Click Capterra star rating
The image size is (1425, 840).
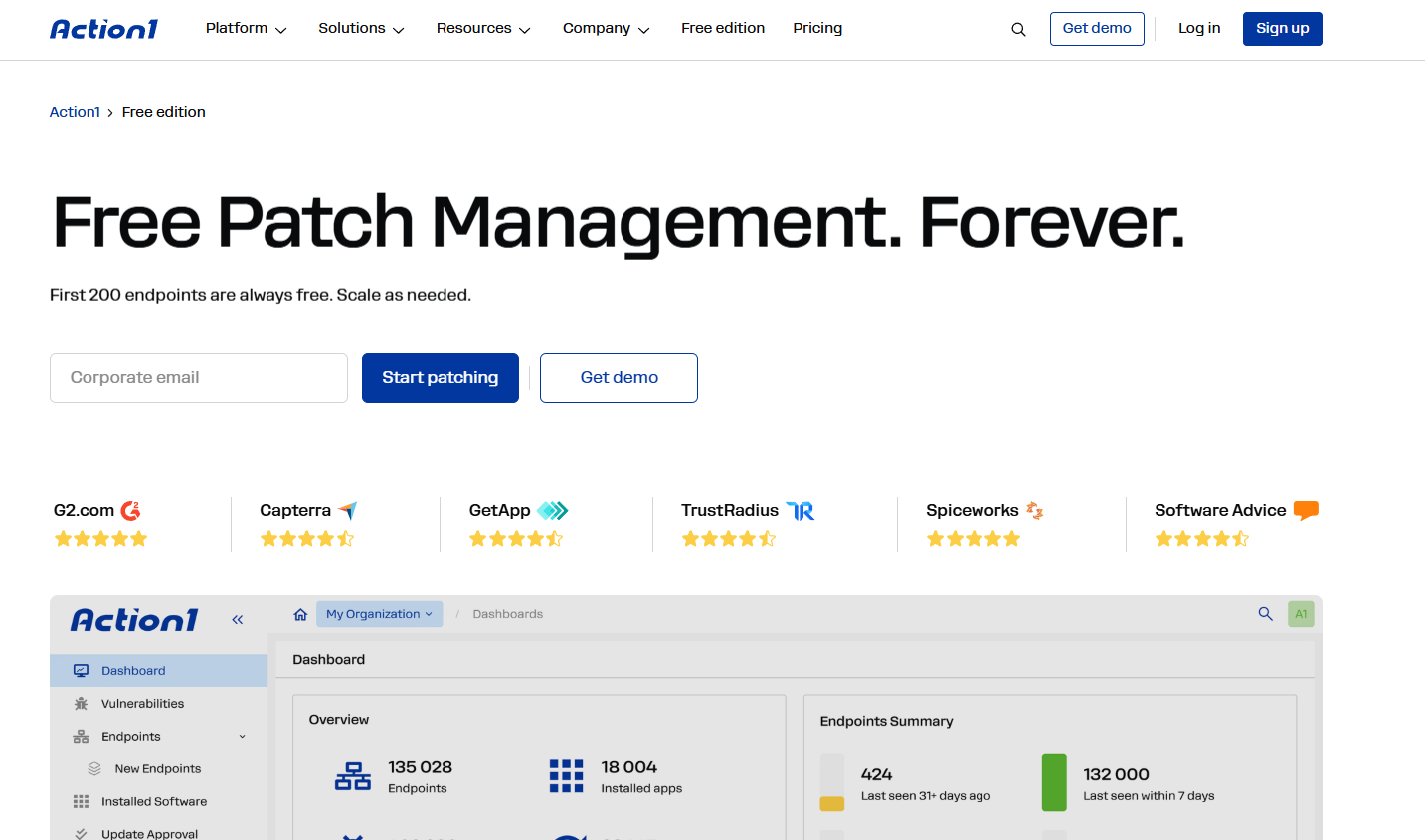pos(307,539)
